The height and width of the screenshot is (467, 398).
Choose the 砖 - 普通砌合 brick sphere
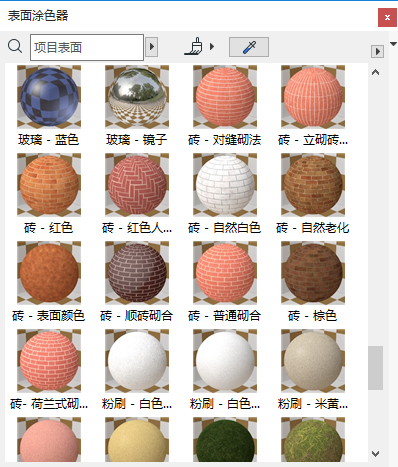click(x=225, y=273)
